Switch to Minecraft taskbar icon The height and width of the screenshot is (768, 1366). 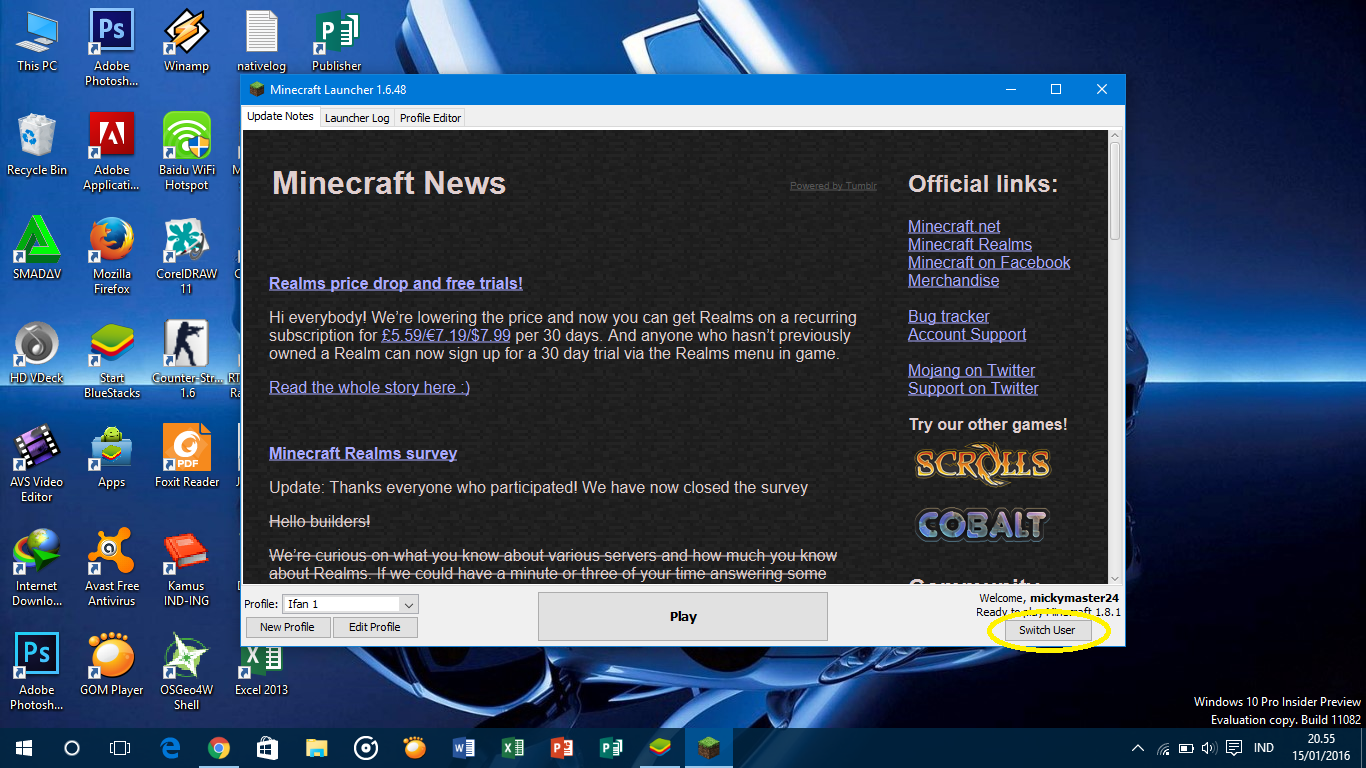[x=708, y=748]
